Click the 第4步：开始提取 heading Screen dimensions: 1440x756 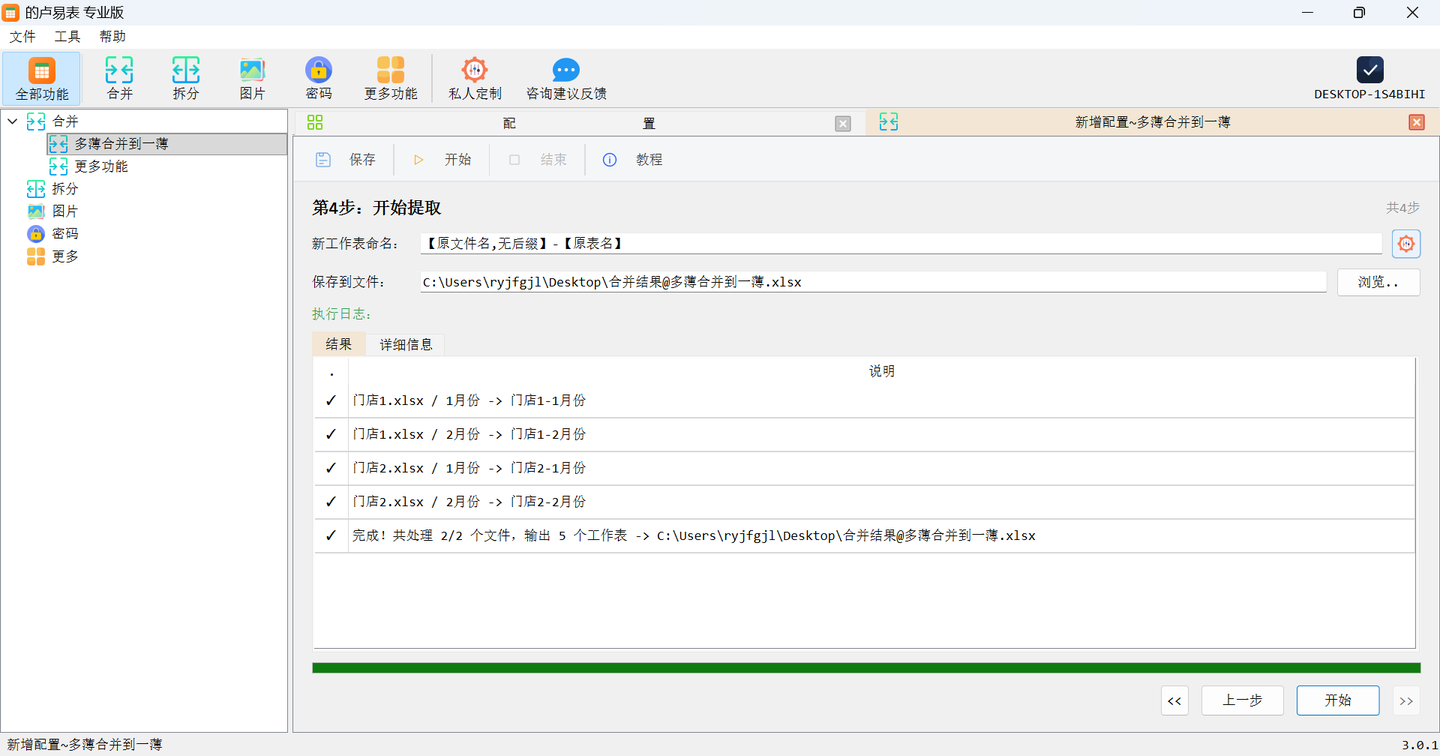tap(377, 208)
